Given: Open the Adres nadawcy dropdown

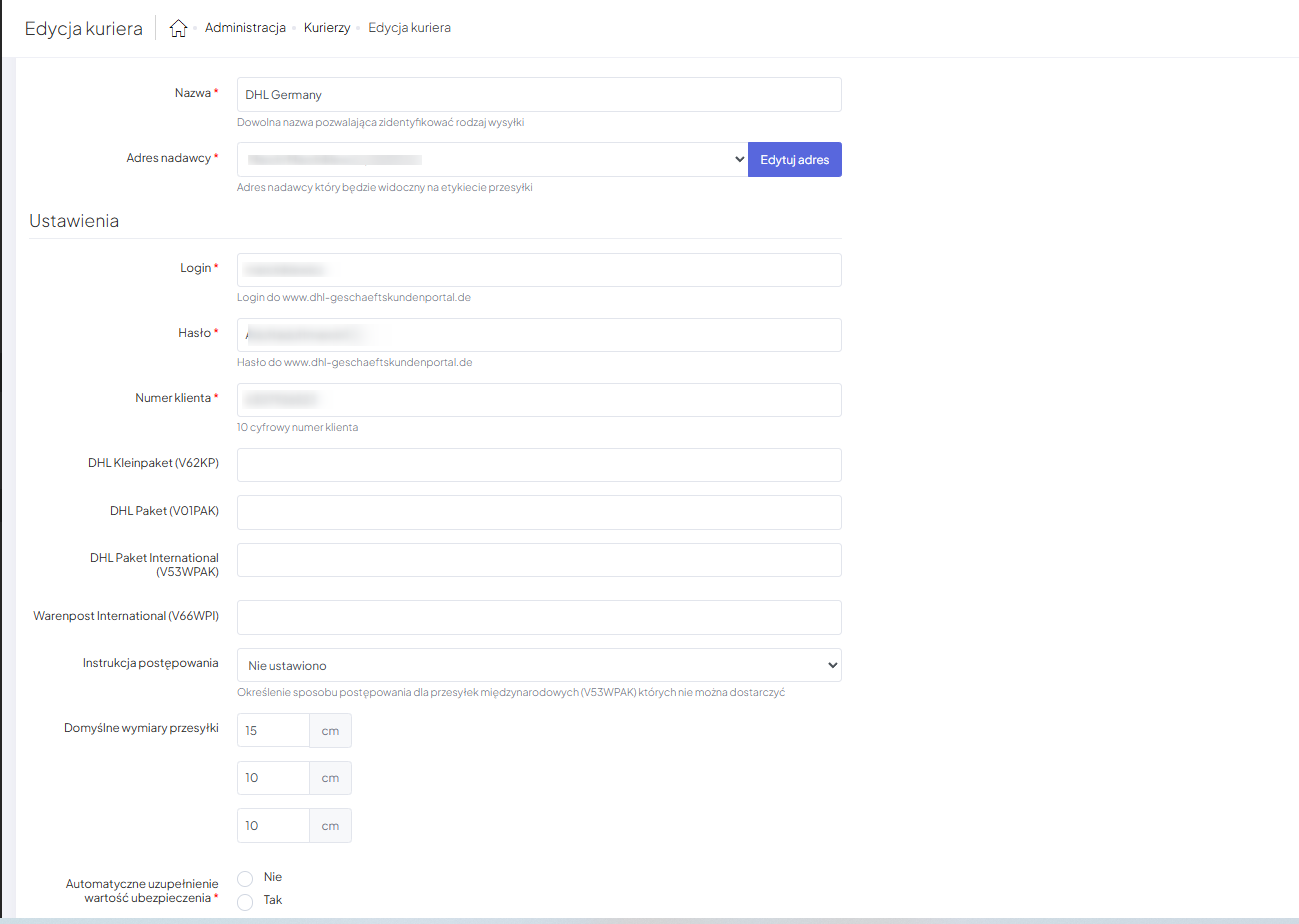Looking at the screenshot, I should pyautogui.click(x=492, y=159).
